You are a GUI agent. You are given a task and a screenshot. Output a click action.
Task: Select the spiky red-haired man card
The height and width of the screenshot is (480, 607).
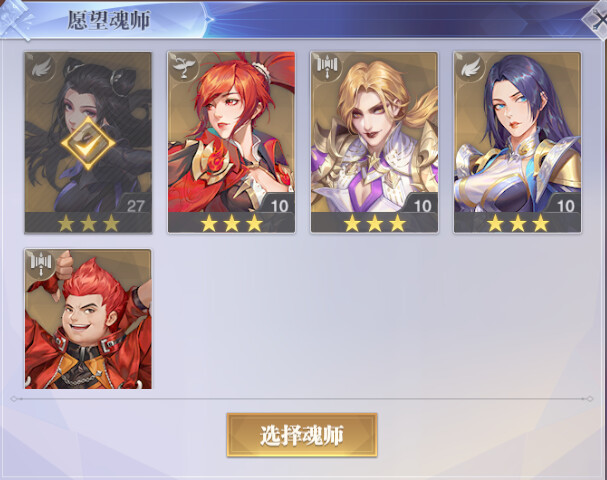88,319
